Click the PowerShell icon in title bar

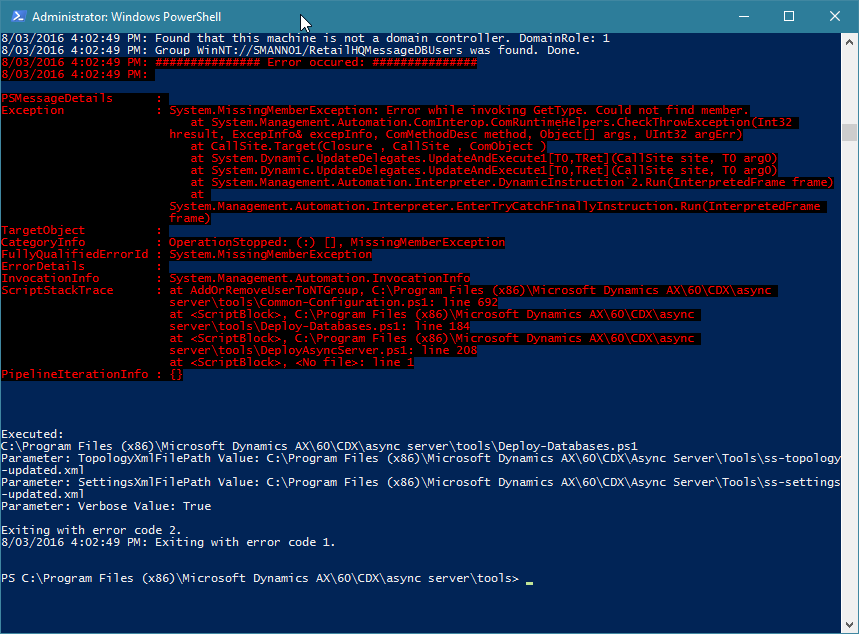coord(18,16)
